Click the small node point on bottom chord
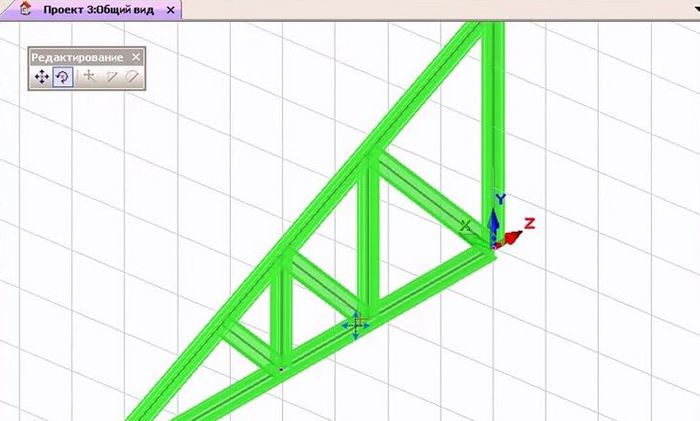700x421 pixels. (x=281, y=370)
